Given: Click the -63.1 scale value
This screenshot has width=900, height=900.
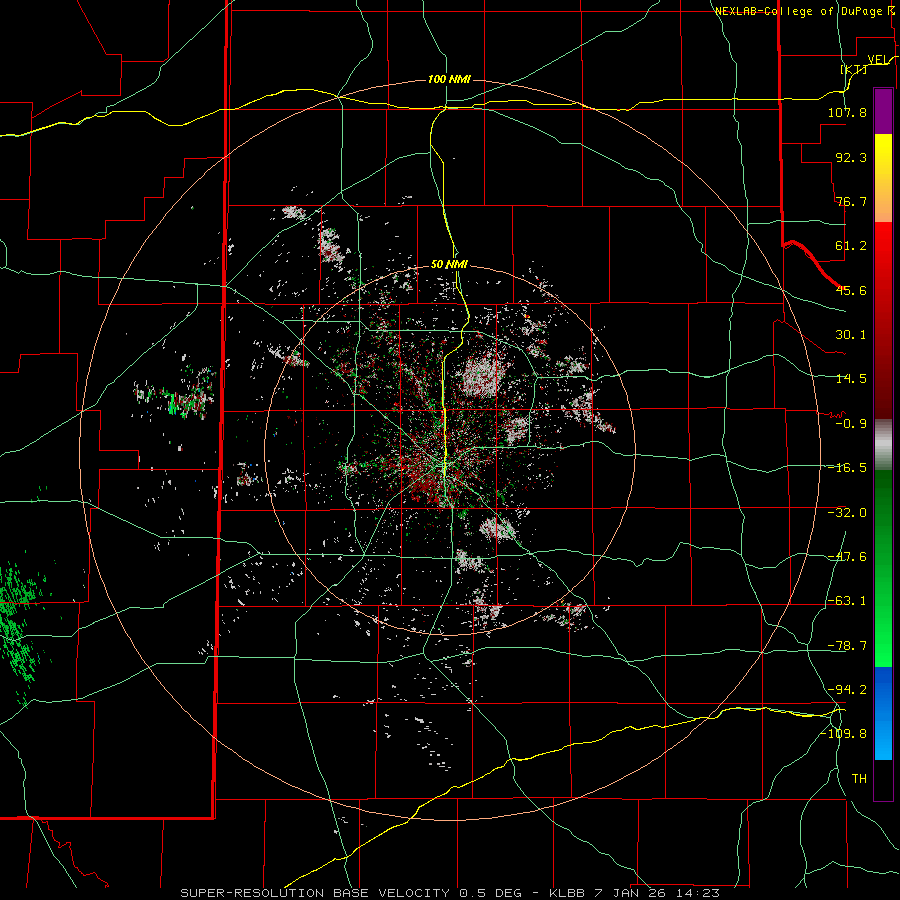Looking at the screenshot, I should click(847, 601).
